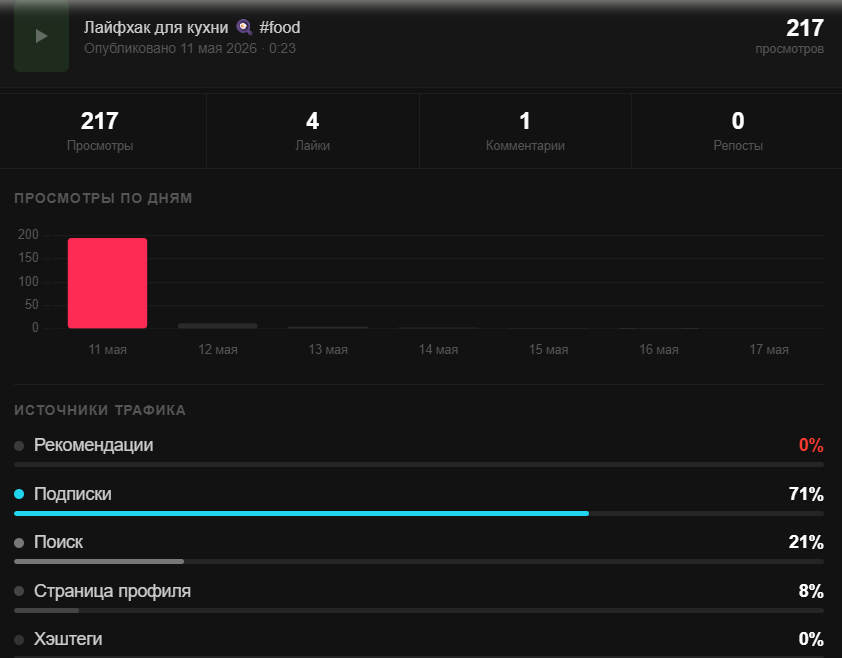Click the cyan dot beside Подписки
The width and height of the screenshot is (842, 658).
click(x=19, y=494)
